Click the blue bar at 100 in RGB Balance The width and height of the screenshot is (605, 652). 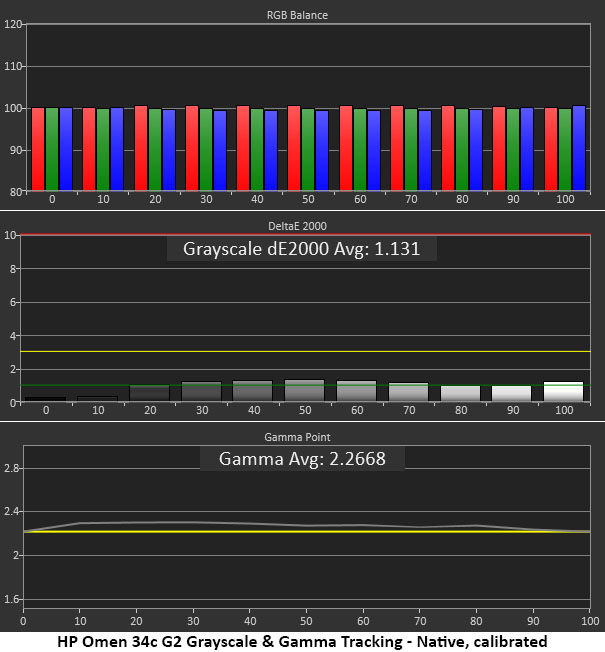579,148
